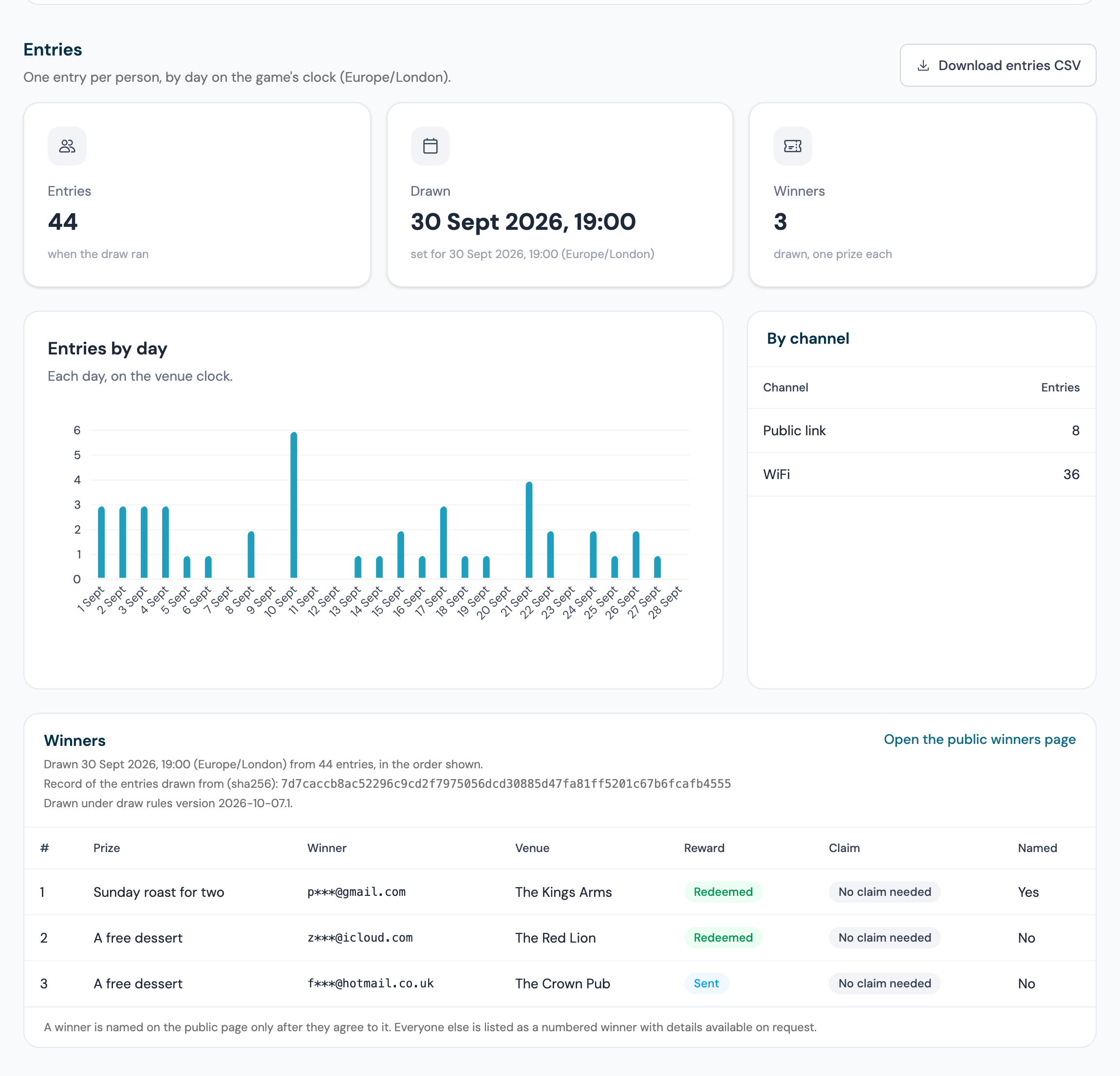Click winner email f***@hotmail.co.uk

point(371,983)
